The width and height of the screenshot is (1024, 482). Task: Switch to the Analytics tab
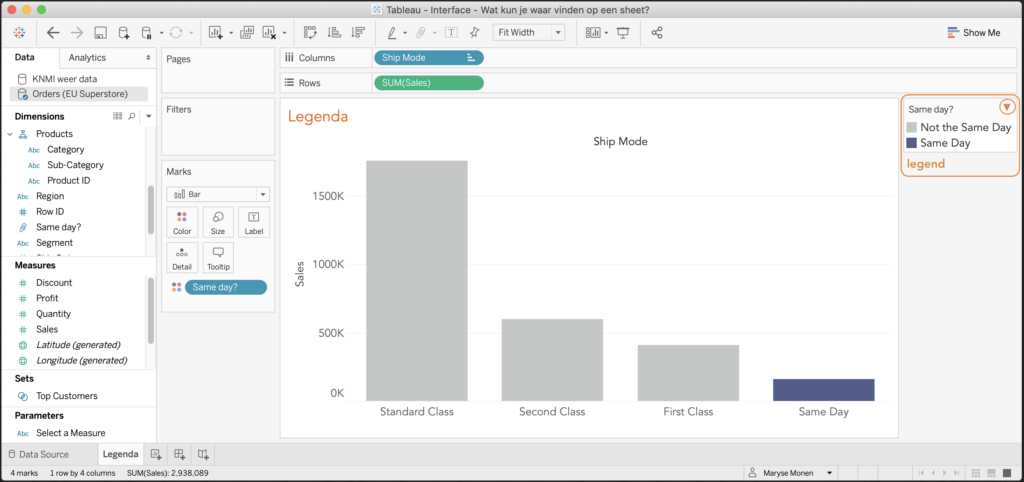88,58
